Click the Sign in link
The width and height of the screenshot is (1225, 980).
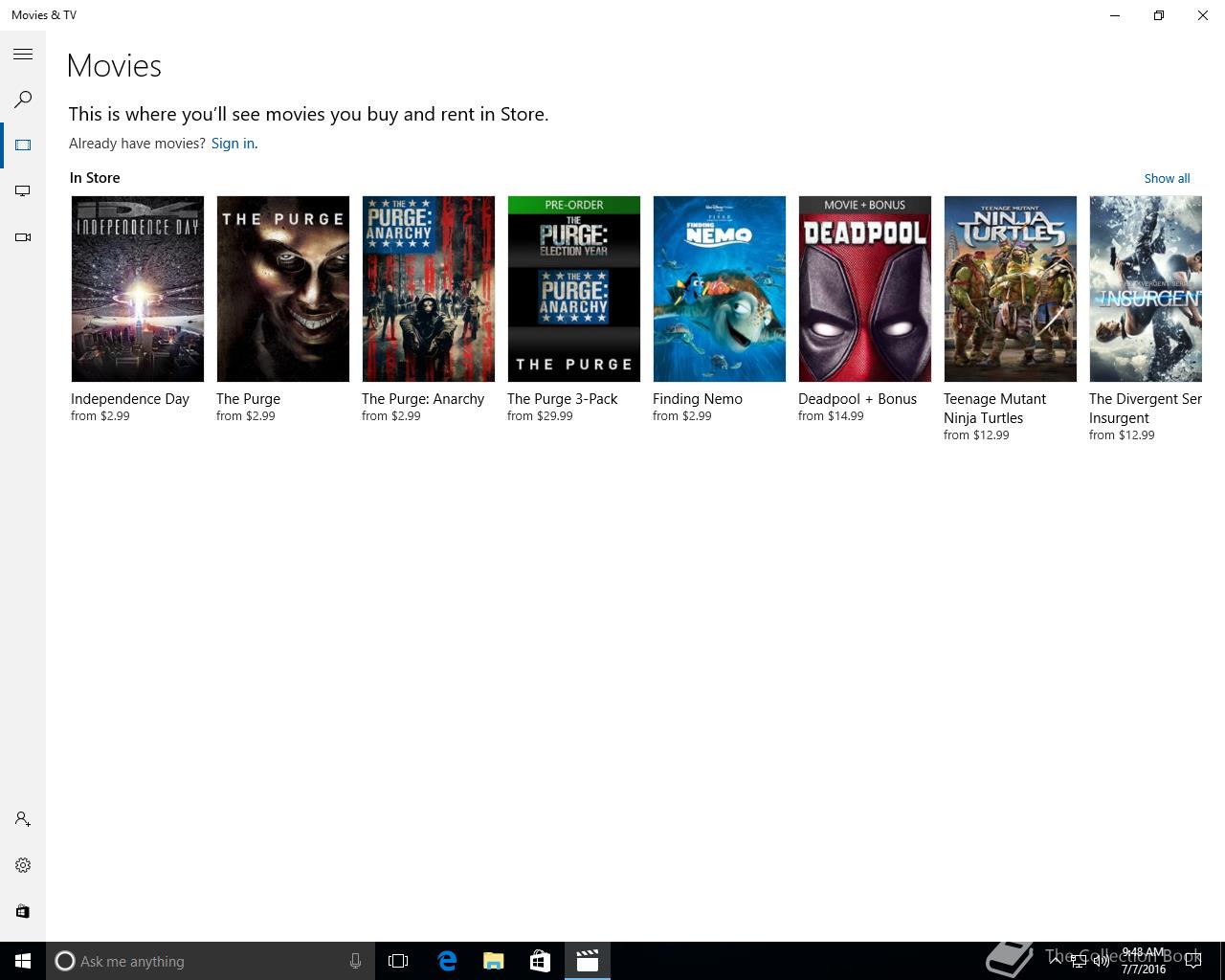(x=233, y=144)
